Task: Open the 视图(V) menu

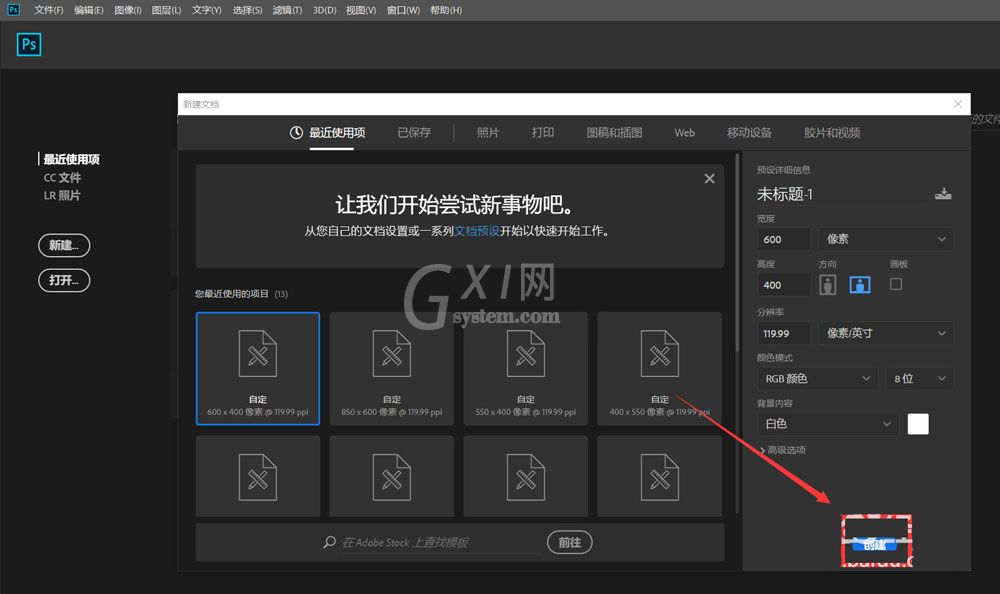Action: (x=361, y=10)
